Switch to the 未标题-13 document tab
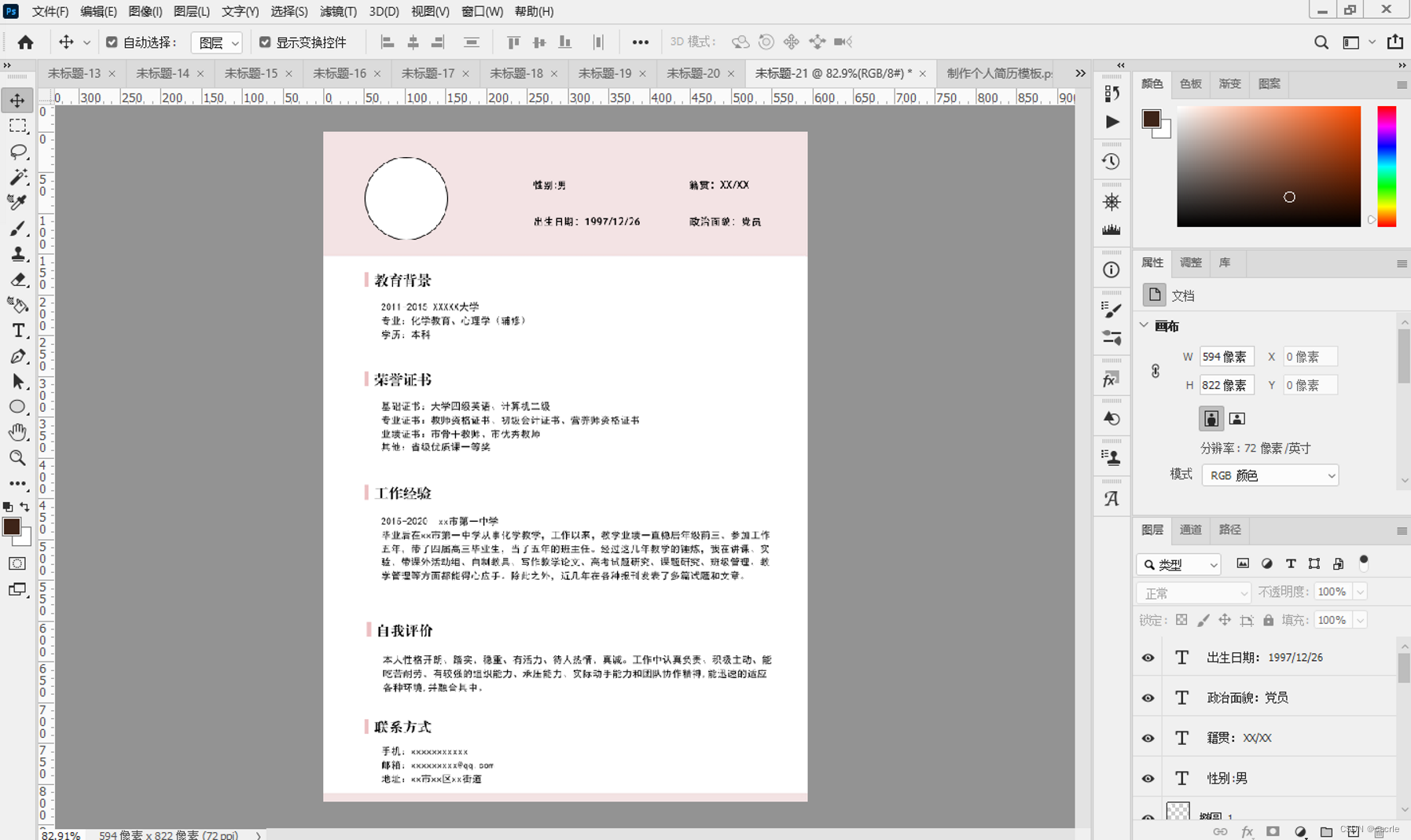The height and width of the screenshot is (840, 1411). click(74, 73)
